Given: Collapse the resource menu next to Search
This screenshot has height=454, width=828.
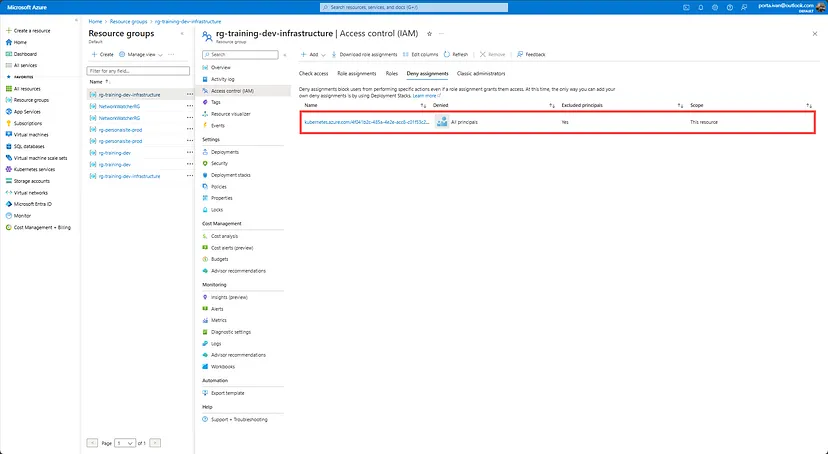Looking at the screenshot, I should click(x=285, y=55).
